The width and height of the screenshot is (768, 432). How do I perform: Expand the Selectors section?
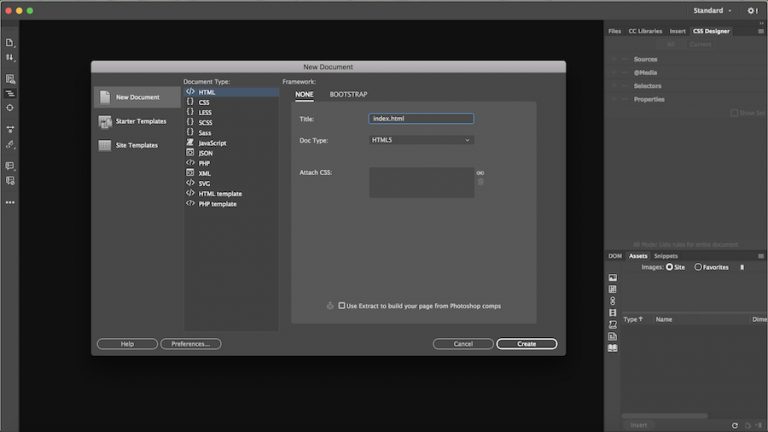(x=648, y=86)
